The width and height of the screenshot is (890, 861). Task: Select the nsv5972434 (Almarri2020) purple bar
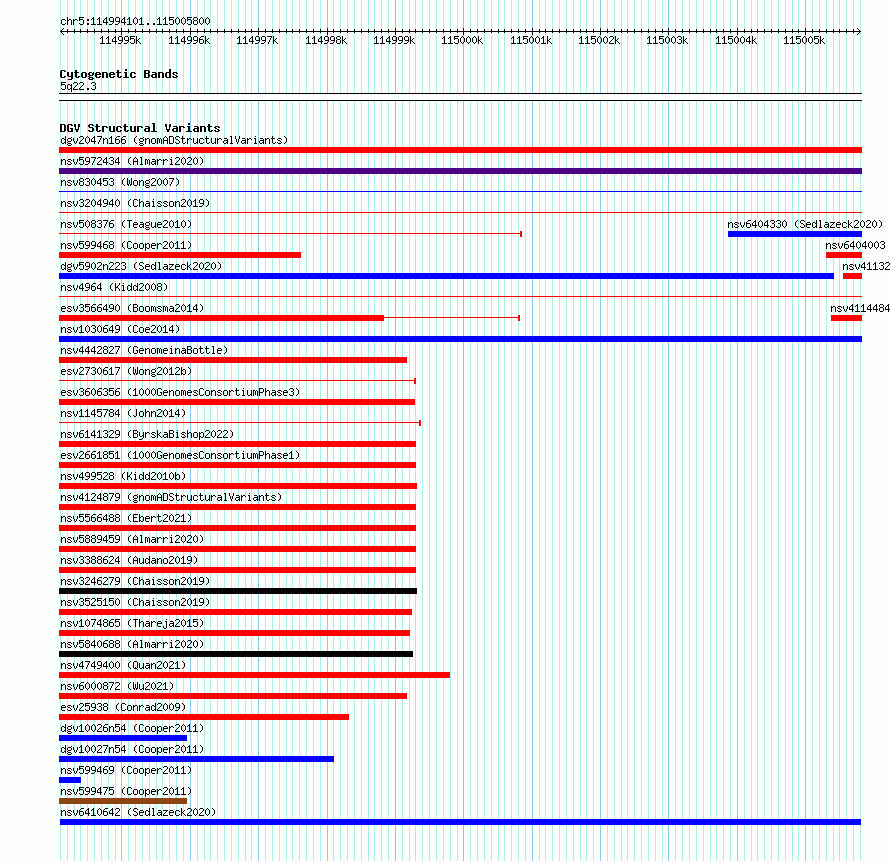(x=460, y=171)
